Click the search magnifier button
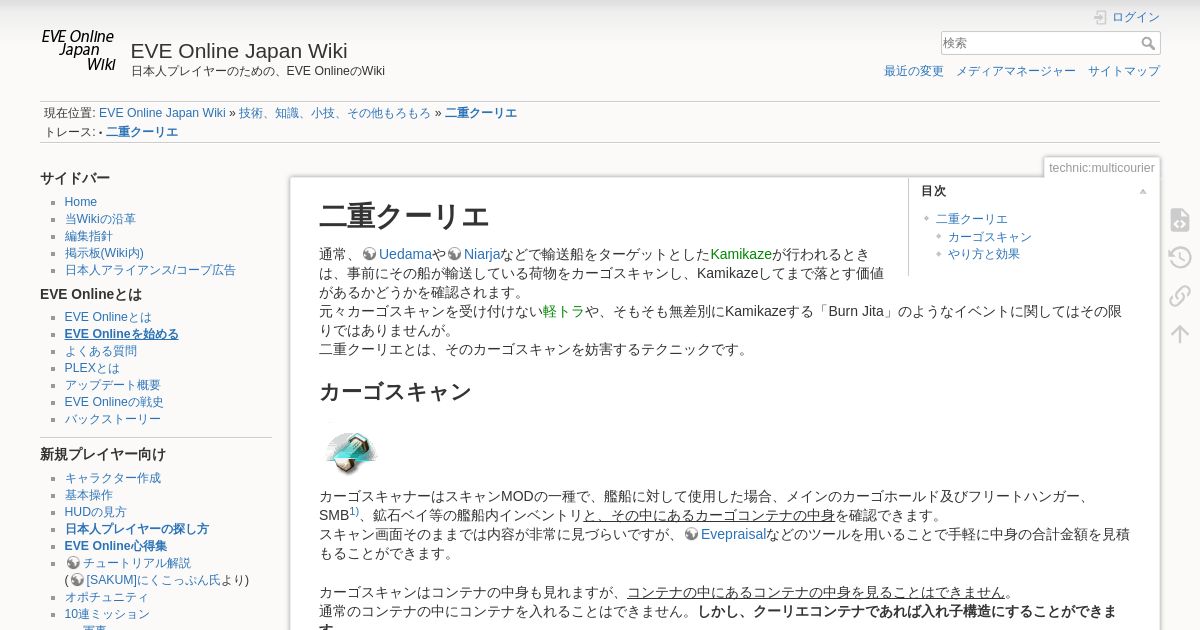Image resolution: width=1200 pixels, height=630 pixels. click(1148, 43)
